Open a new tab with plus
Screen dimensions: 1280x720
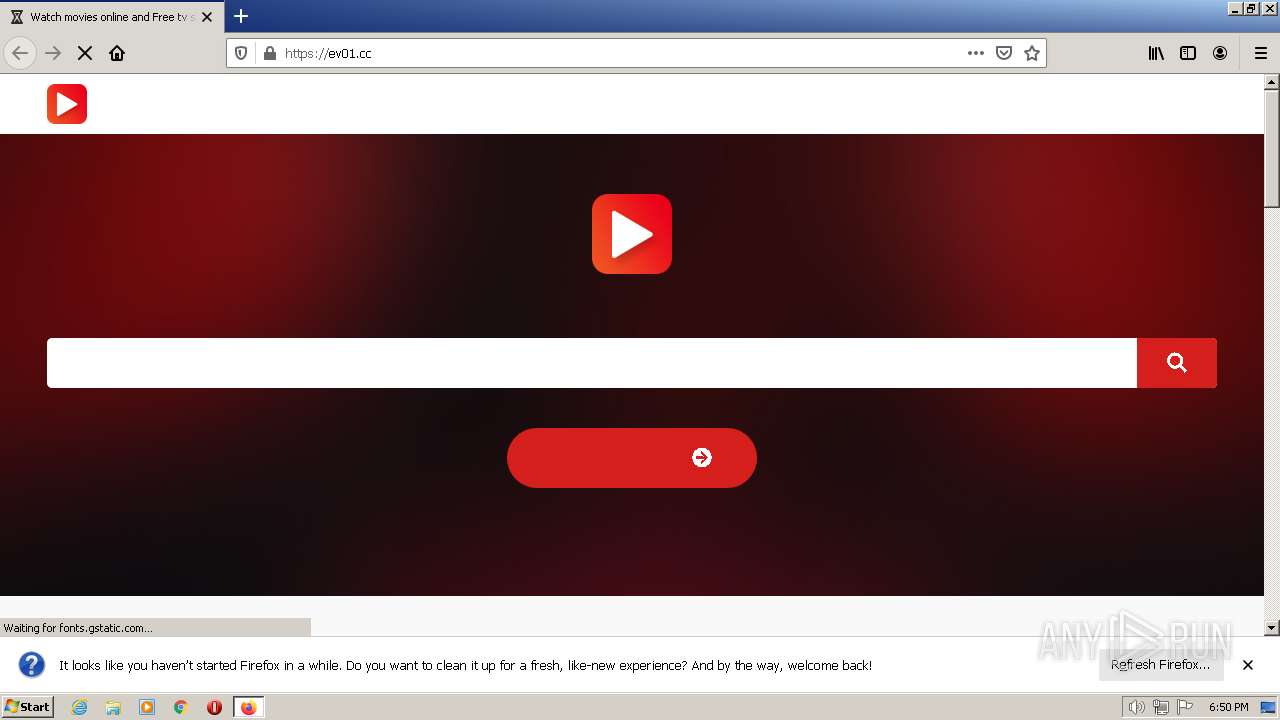click(x=241, y=16)
